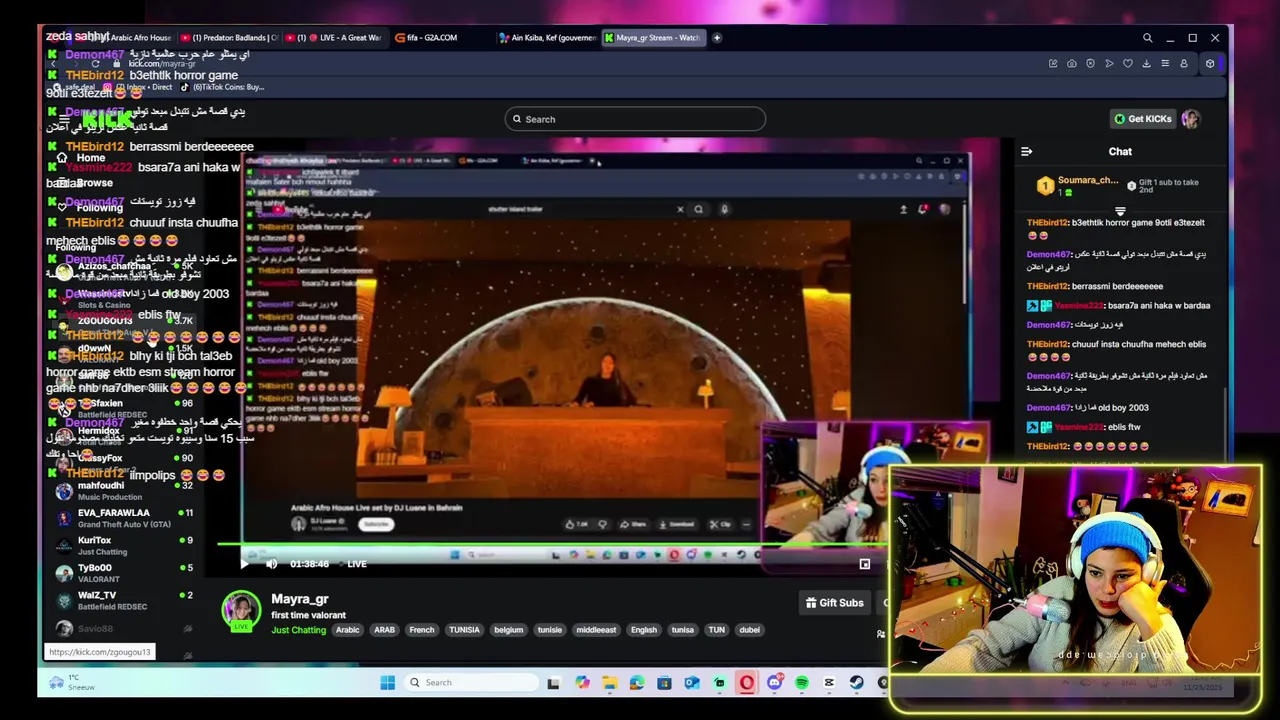This screenshot has width=1280, height=720.
Task: Switch to the LIVE - A Great War tab
Action: click(334, 38)
